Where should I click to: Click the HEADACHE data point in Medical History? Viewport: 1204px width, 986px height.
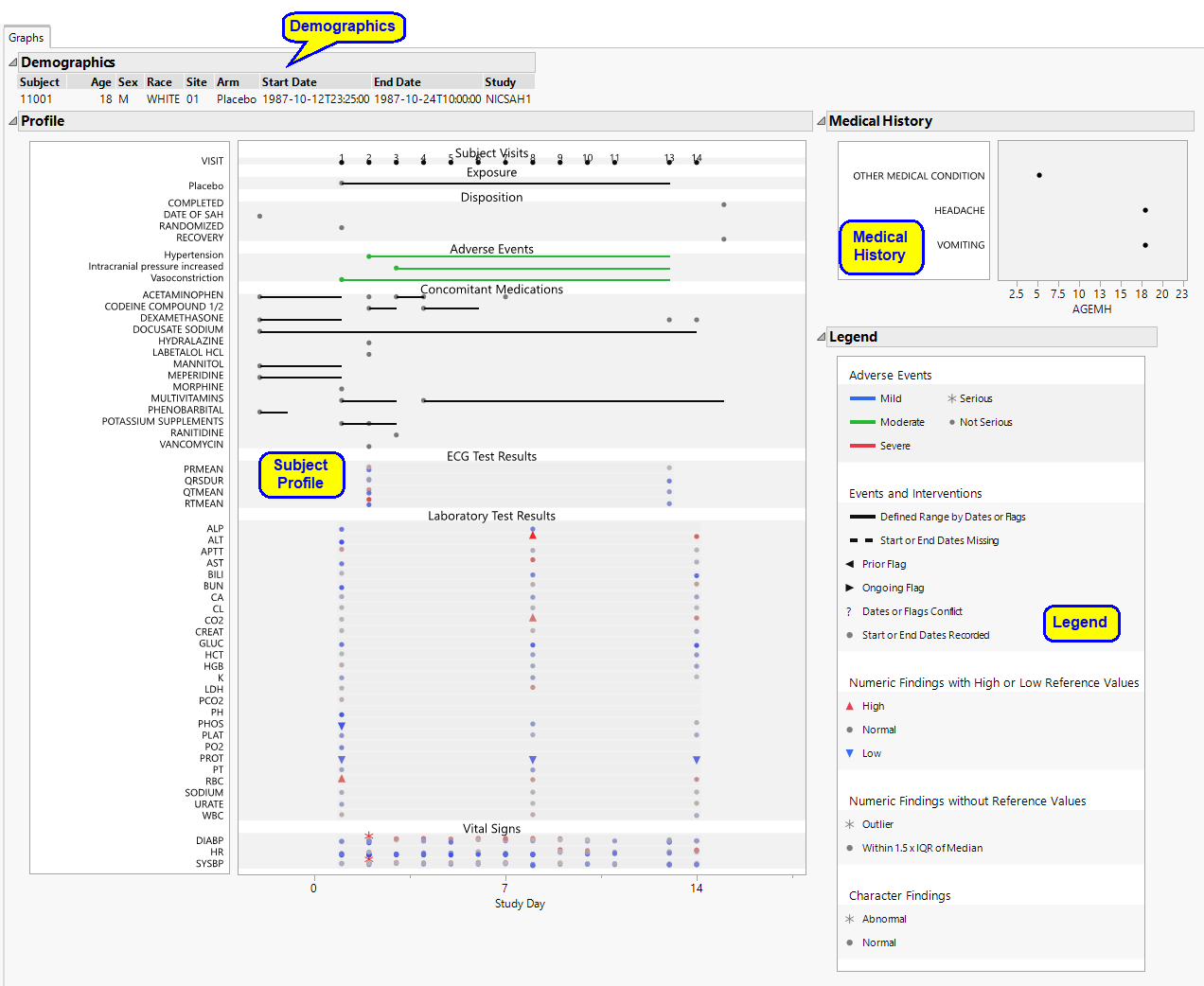pos(1145,210)
